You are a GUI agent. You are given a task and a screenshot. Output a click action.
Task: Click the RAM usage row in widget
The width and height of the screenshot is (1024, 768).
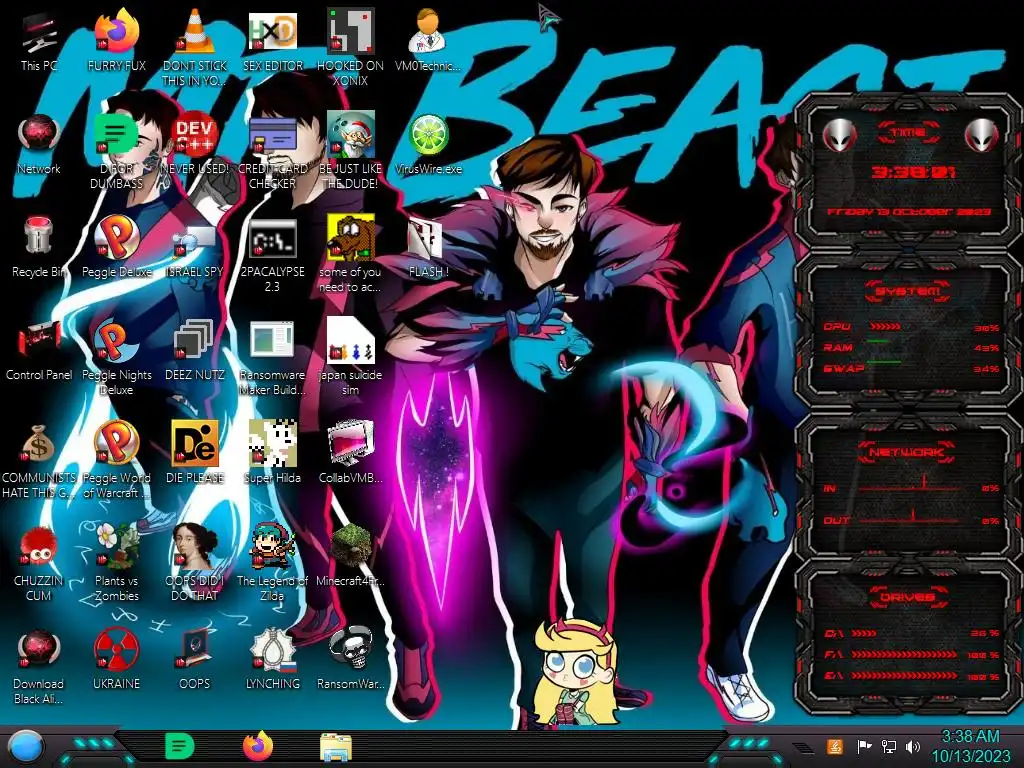tap(912, 347)
